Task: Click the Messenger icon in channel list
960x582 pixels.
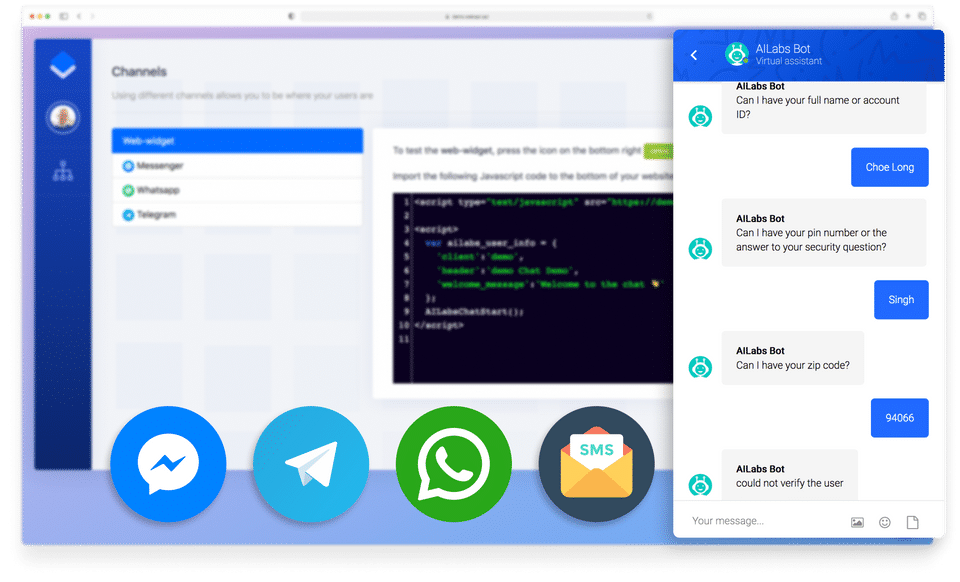Action: coord(128,166)
